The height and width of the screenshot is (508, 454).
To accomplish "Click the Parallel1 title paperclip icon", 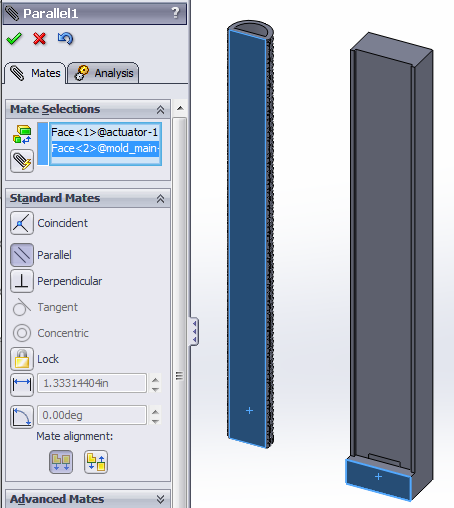I will tap(12, 13).
